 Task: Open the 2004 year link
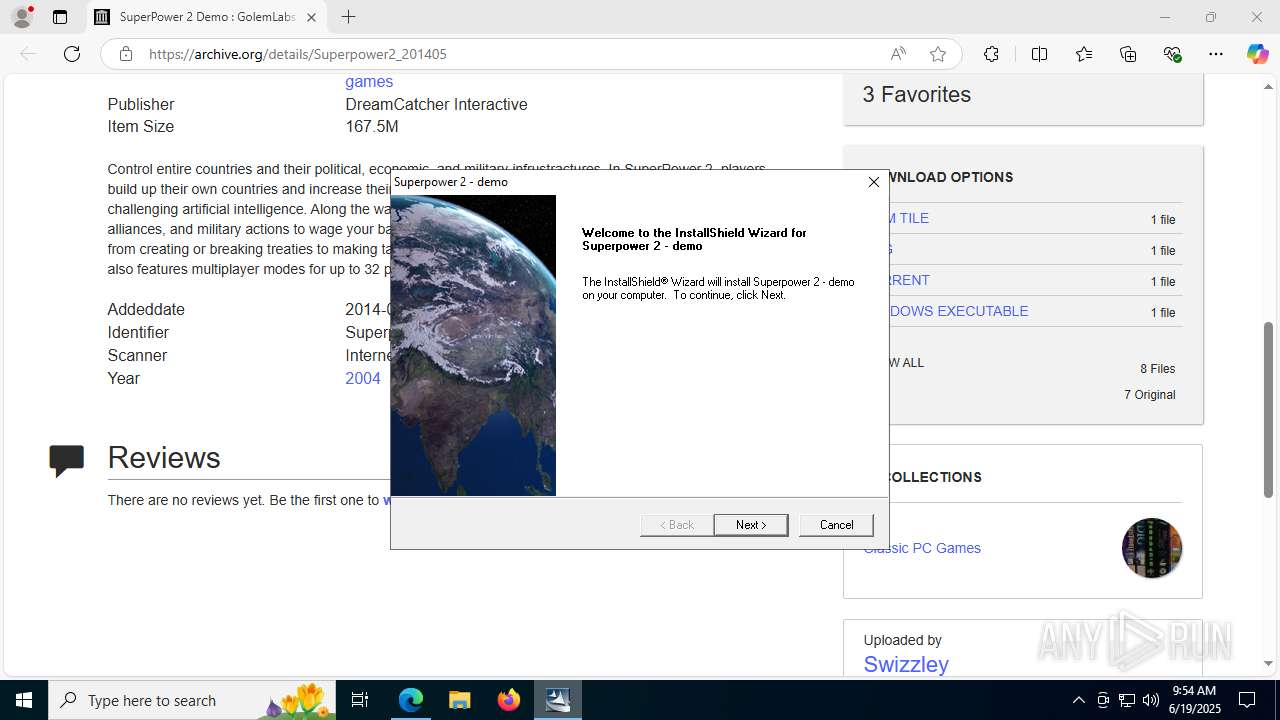363,378
